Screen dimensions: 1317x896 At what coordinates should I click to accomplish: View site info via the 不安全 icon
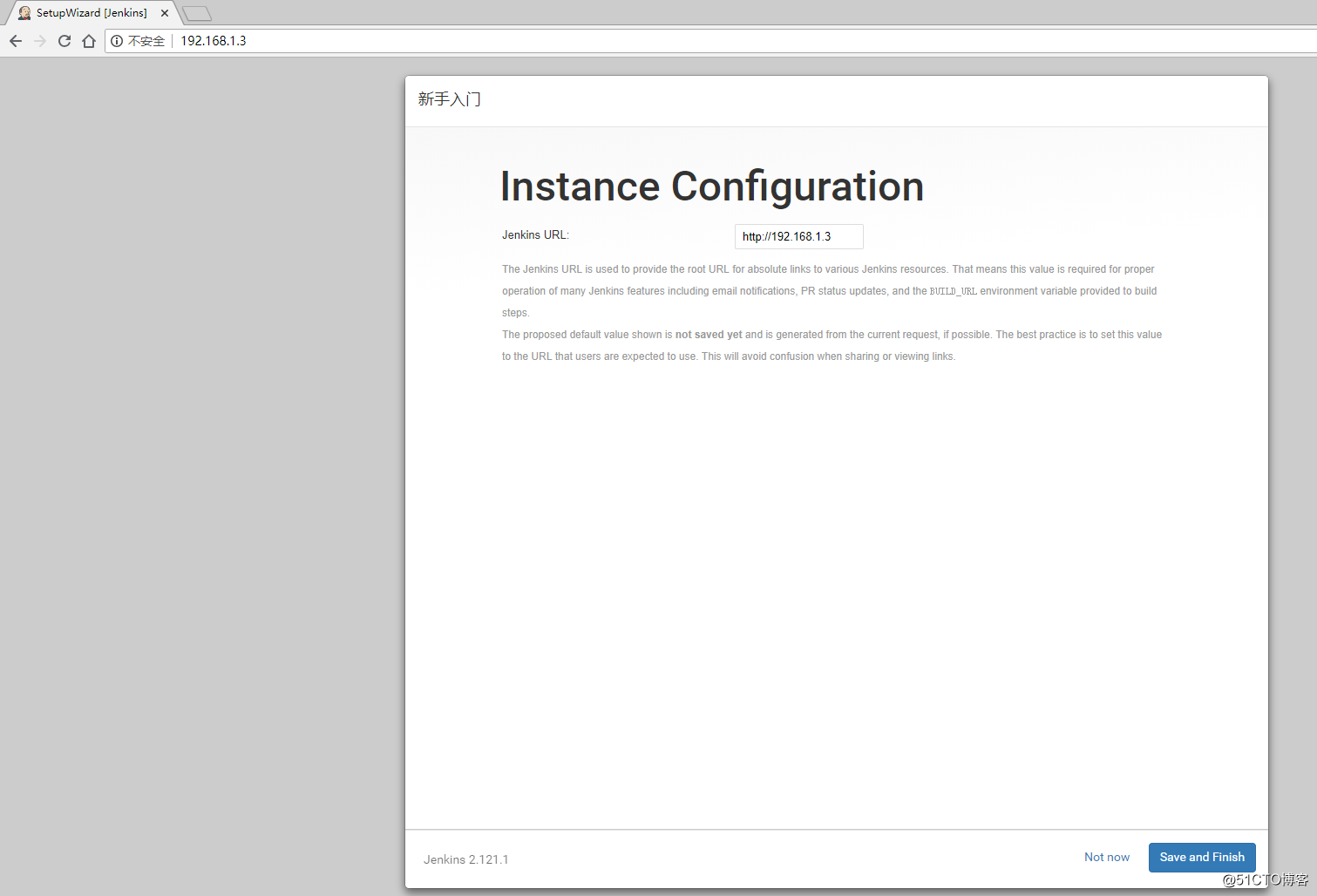click(x=117, y=41)
